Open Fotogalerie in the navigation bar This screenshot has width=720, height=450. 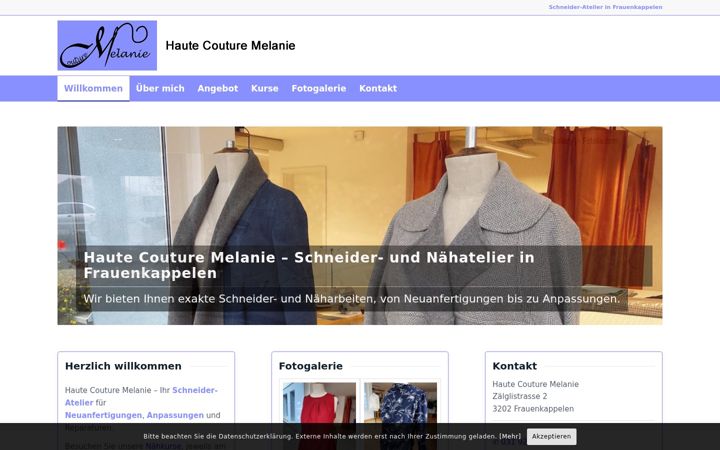(319, 88)
